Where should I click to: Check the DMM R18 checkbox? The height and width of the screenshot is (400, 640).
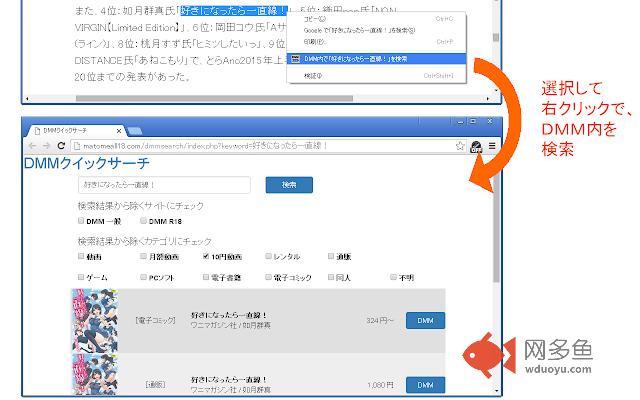(144, 221)
